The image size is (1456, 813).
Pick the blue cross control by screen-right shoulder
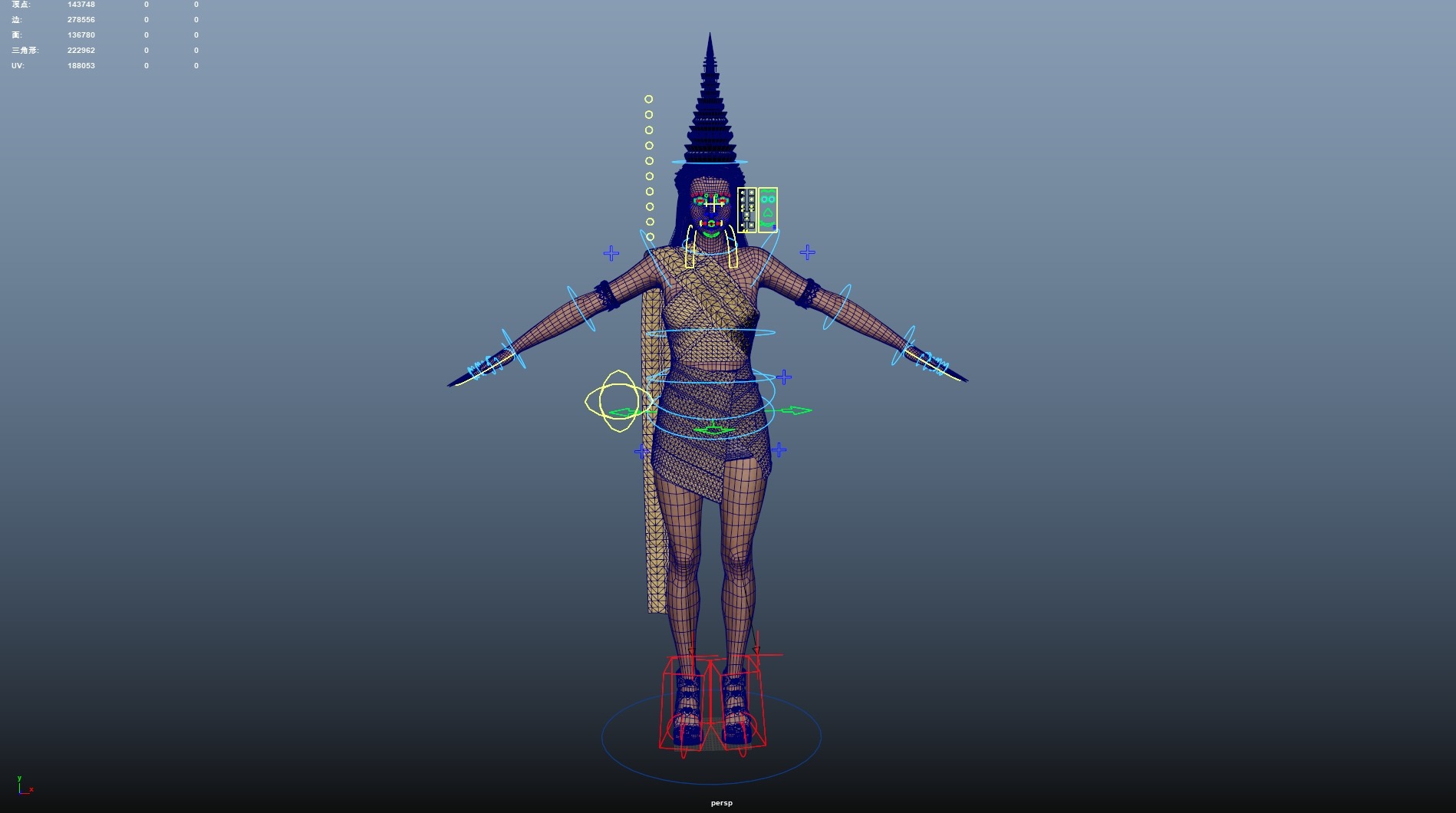807,252
